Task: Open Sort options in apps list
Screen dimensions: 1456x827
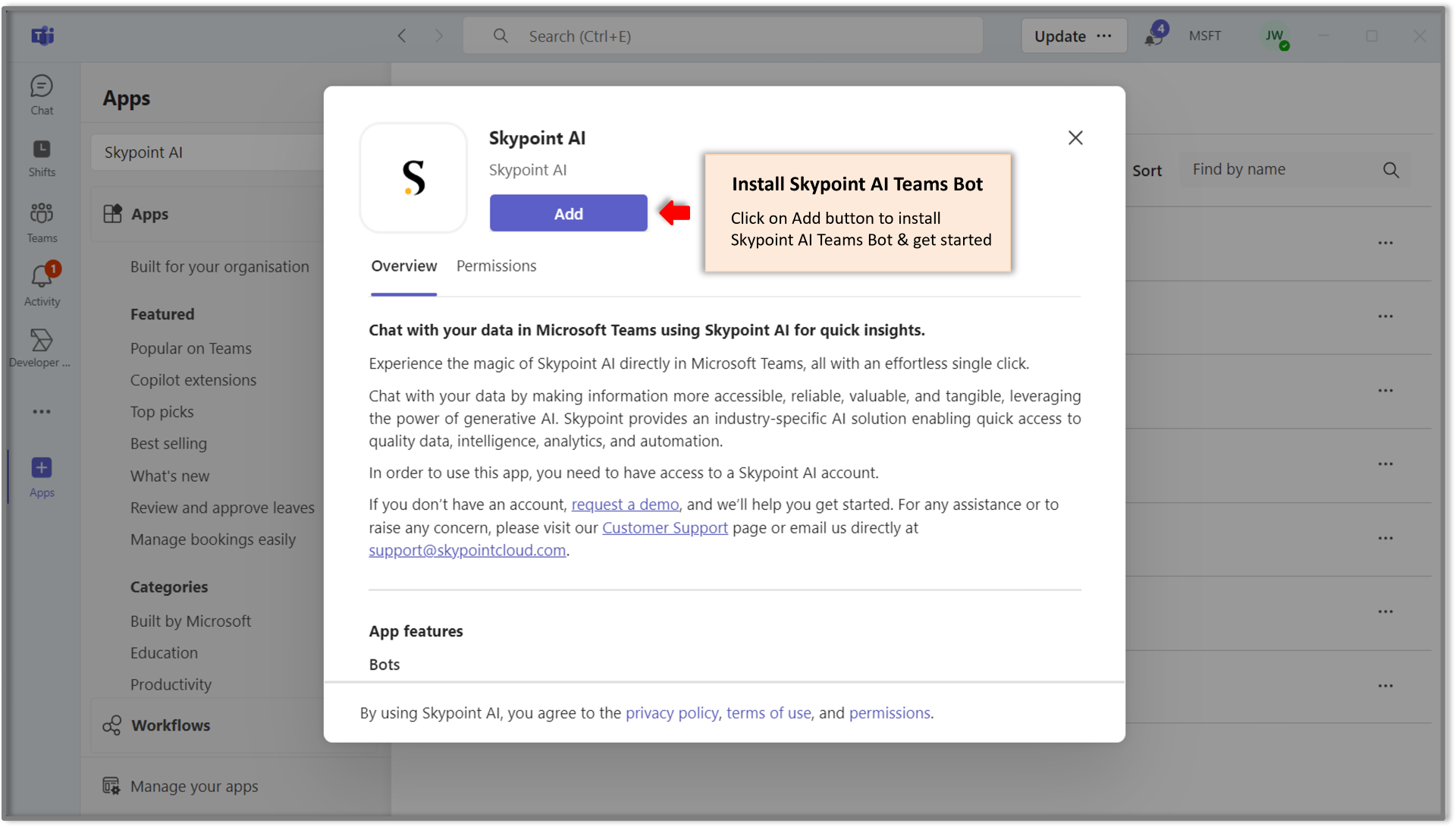Action: pos(1147,171)
